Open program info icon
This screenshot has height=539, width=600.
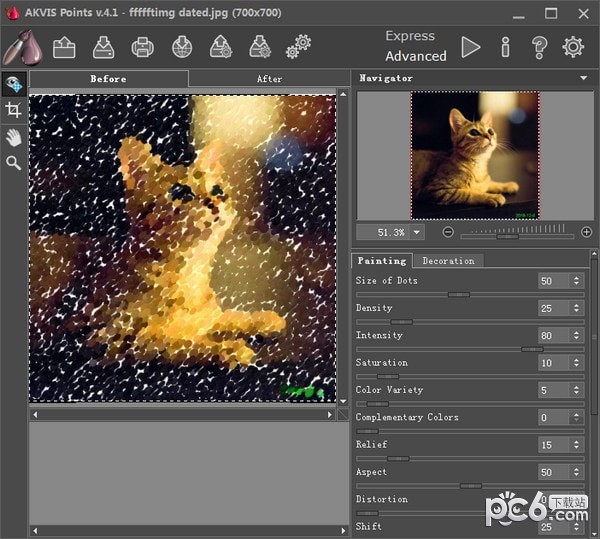click(505, 46)
